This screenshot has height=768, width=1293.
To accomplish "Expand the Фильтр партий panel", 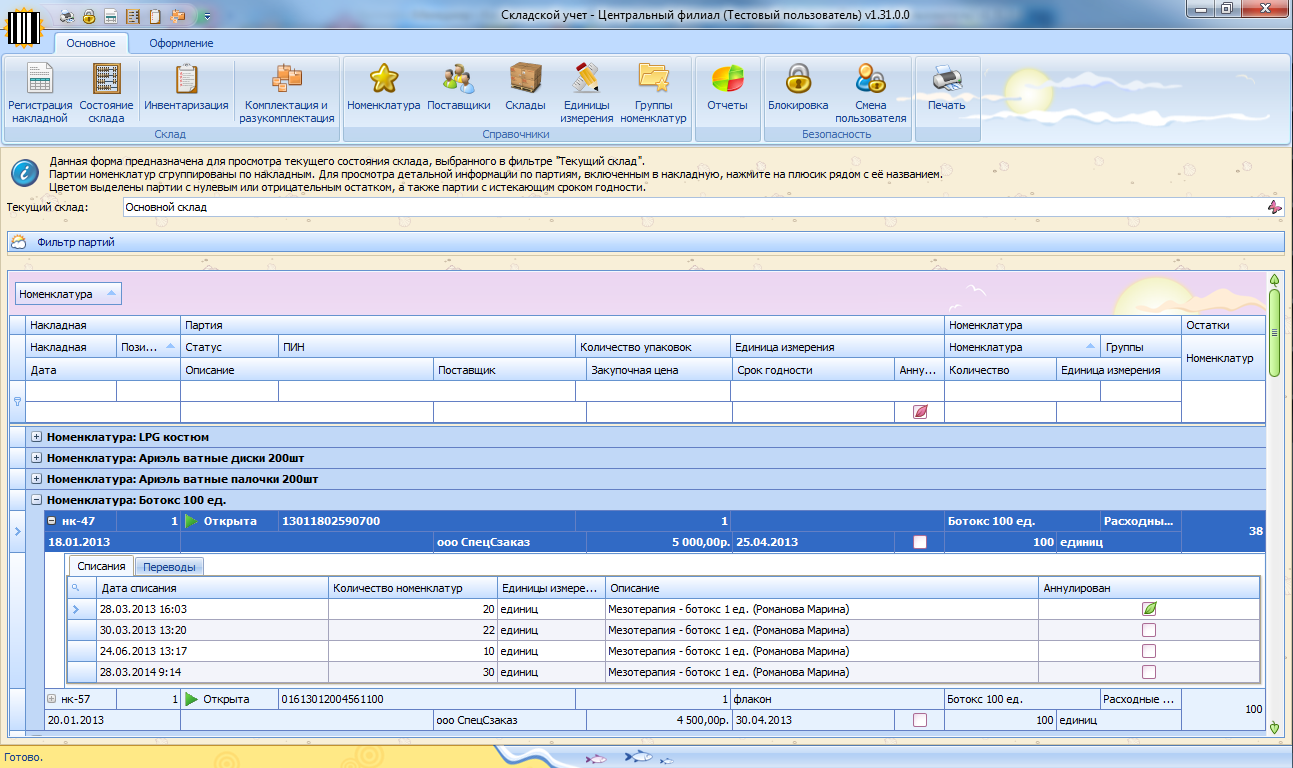I will [x=76, y=242].
